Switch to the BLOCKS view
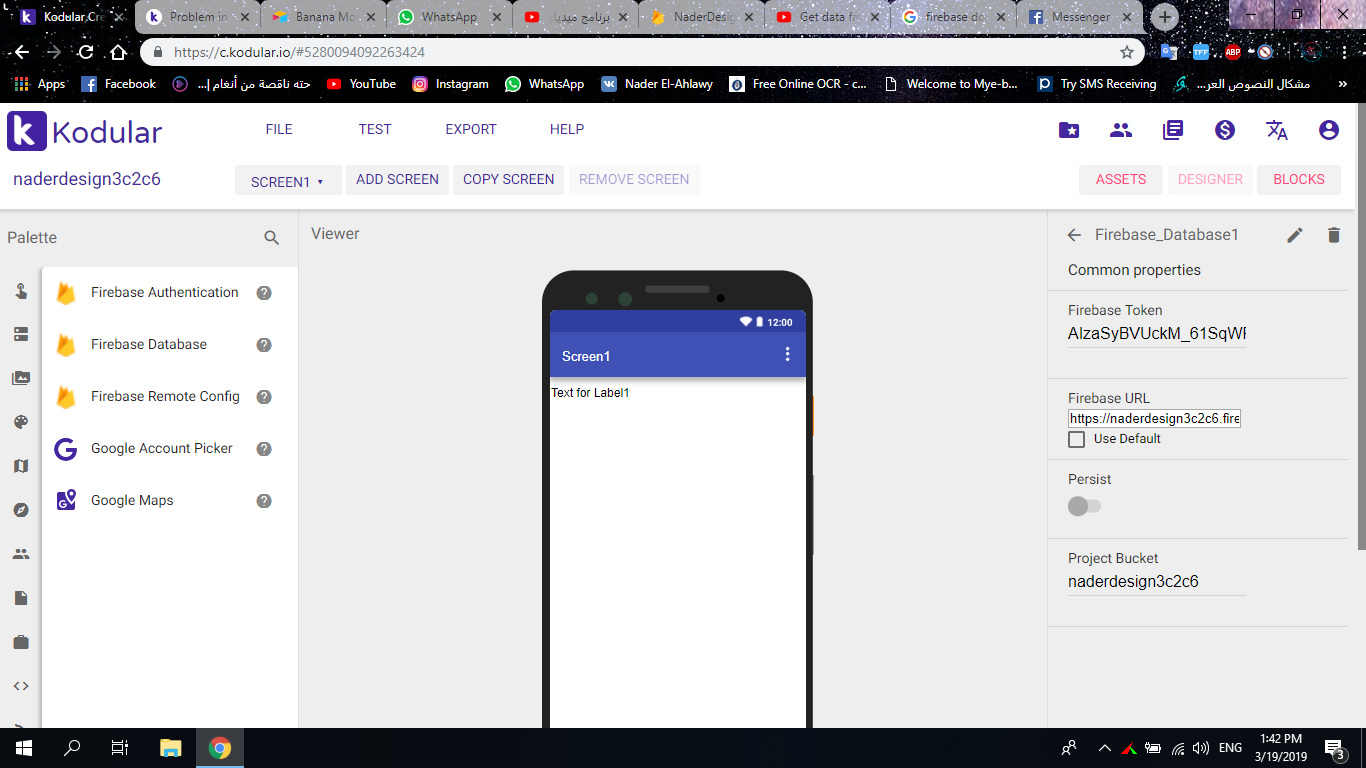 click(1299, 180)
